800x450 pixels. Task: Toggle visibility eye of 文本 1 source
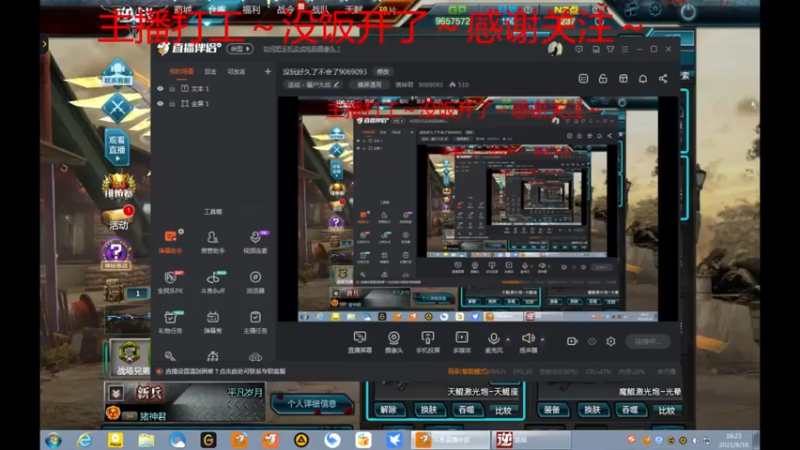(160, 89)
